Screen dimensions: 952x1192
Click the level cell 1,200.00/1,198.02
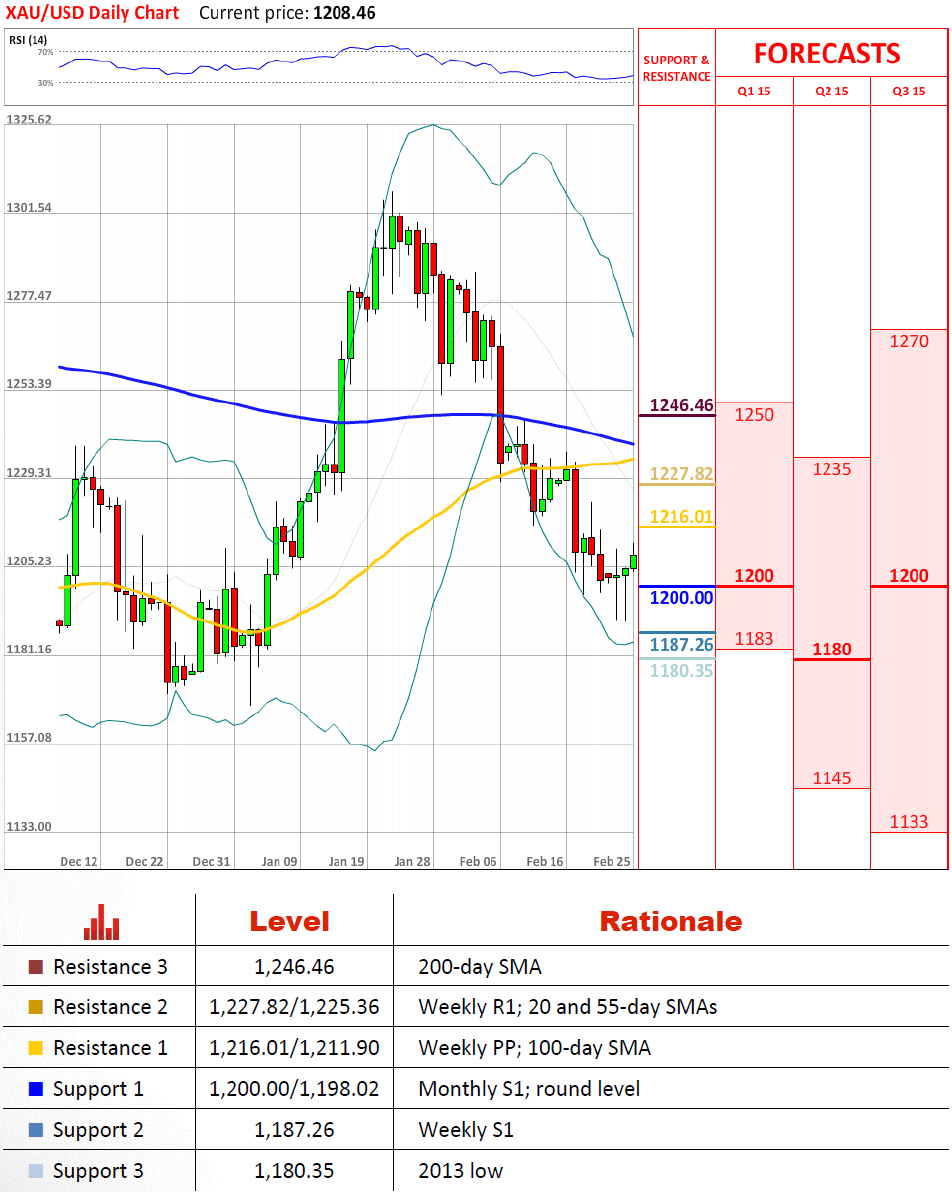click(x=294, y=1089)
